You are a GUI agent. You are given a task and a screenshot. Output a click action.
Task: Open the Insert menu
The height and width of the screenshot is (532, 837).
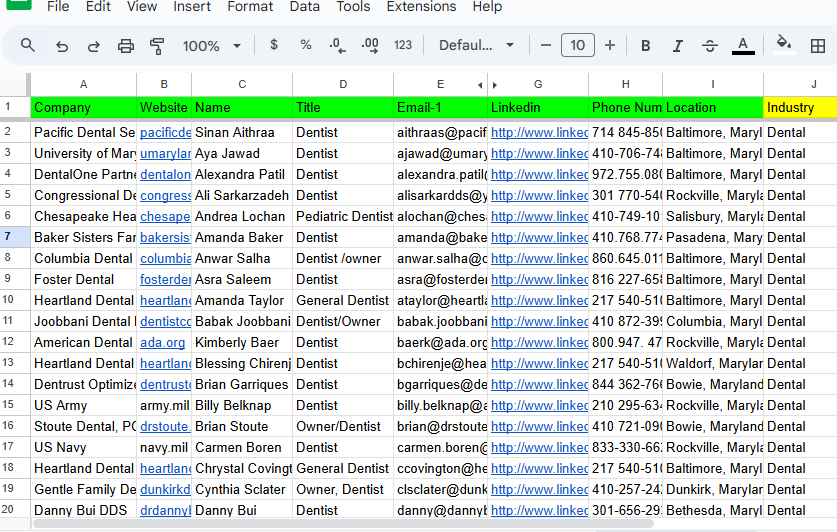click(192, 7)
